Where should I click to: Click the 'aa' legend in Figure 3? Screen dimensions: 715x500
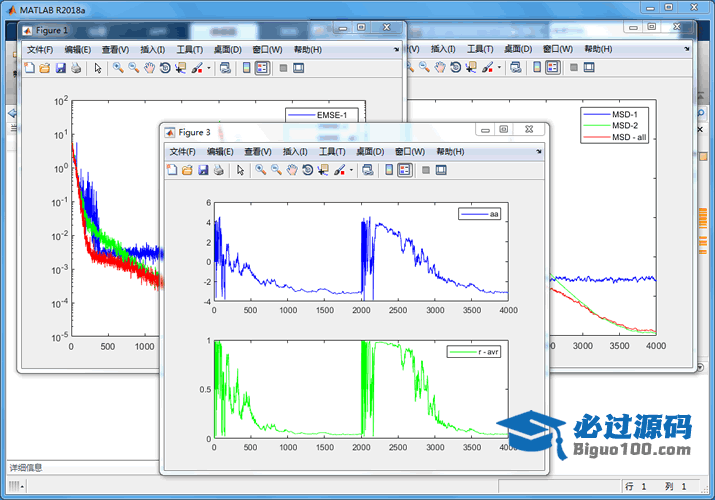coord(480,214)
